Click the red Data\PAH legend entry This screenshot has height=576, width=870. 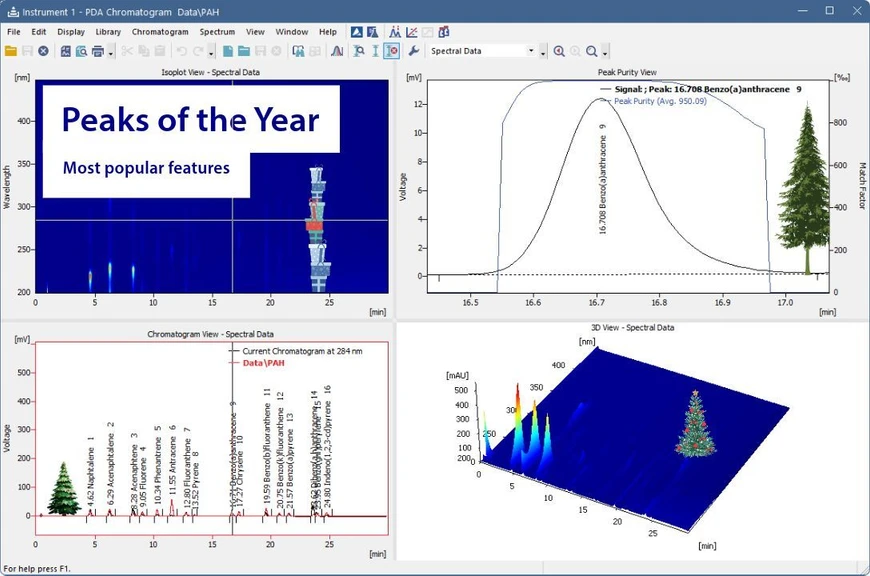point(257,363)
